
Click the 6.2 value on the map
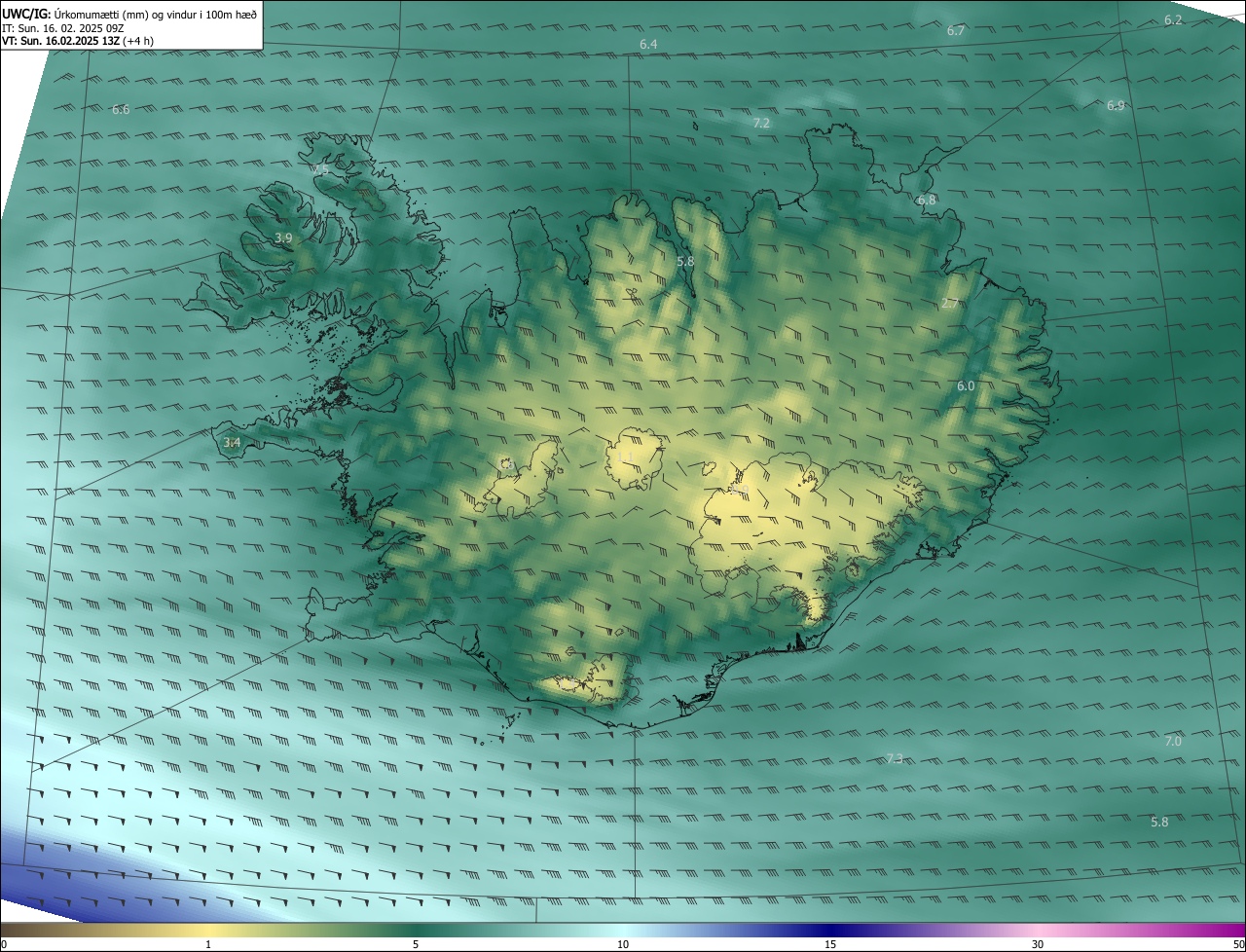point(1173,20)
